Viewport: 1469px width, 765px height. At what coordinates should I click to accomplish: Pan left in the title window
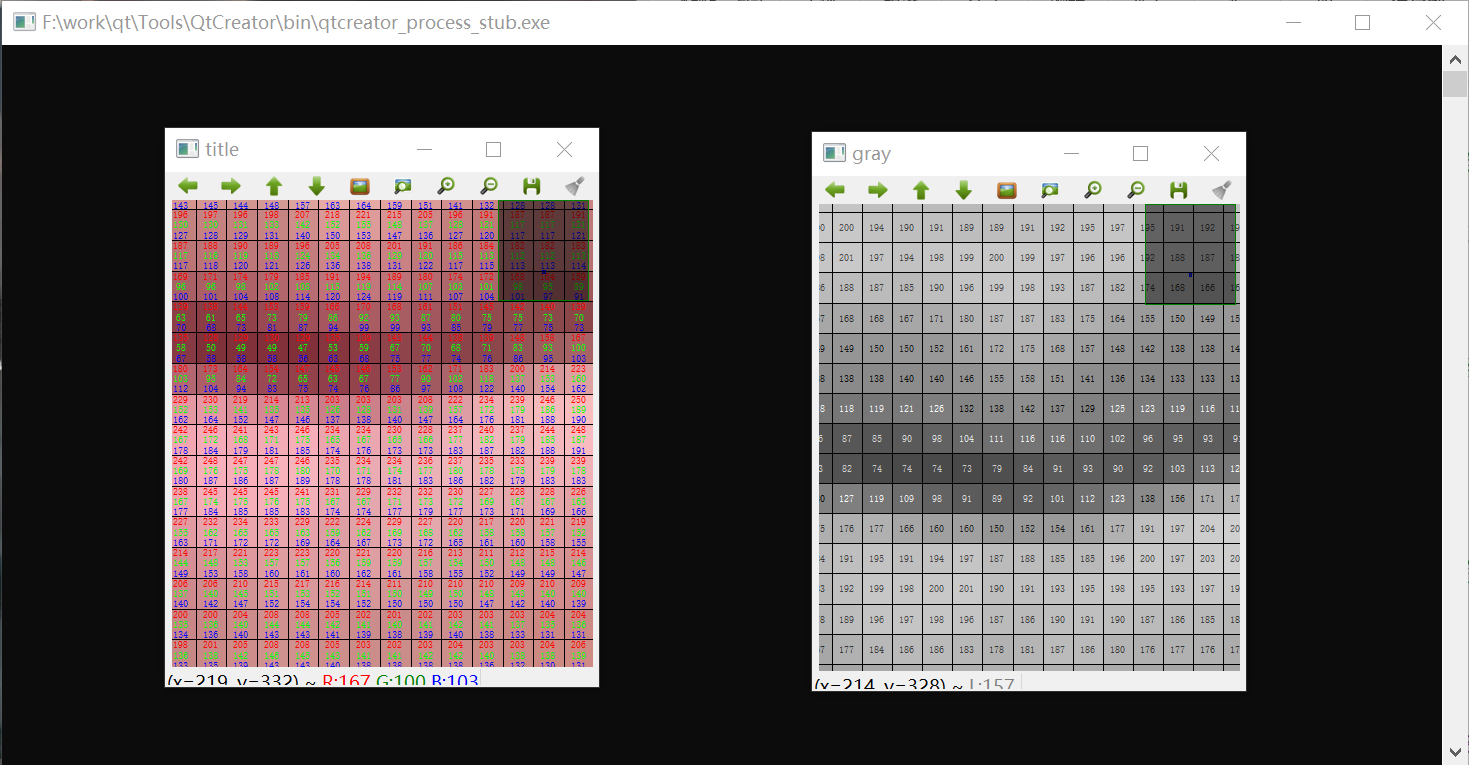click(188, 186)
